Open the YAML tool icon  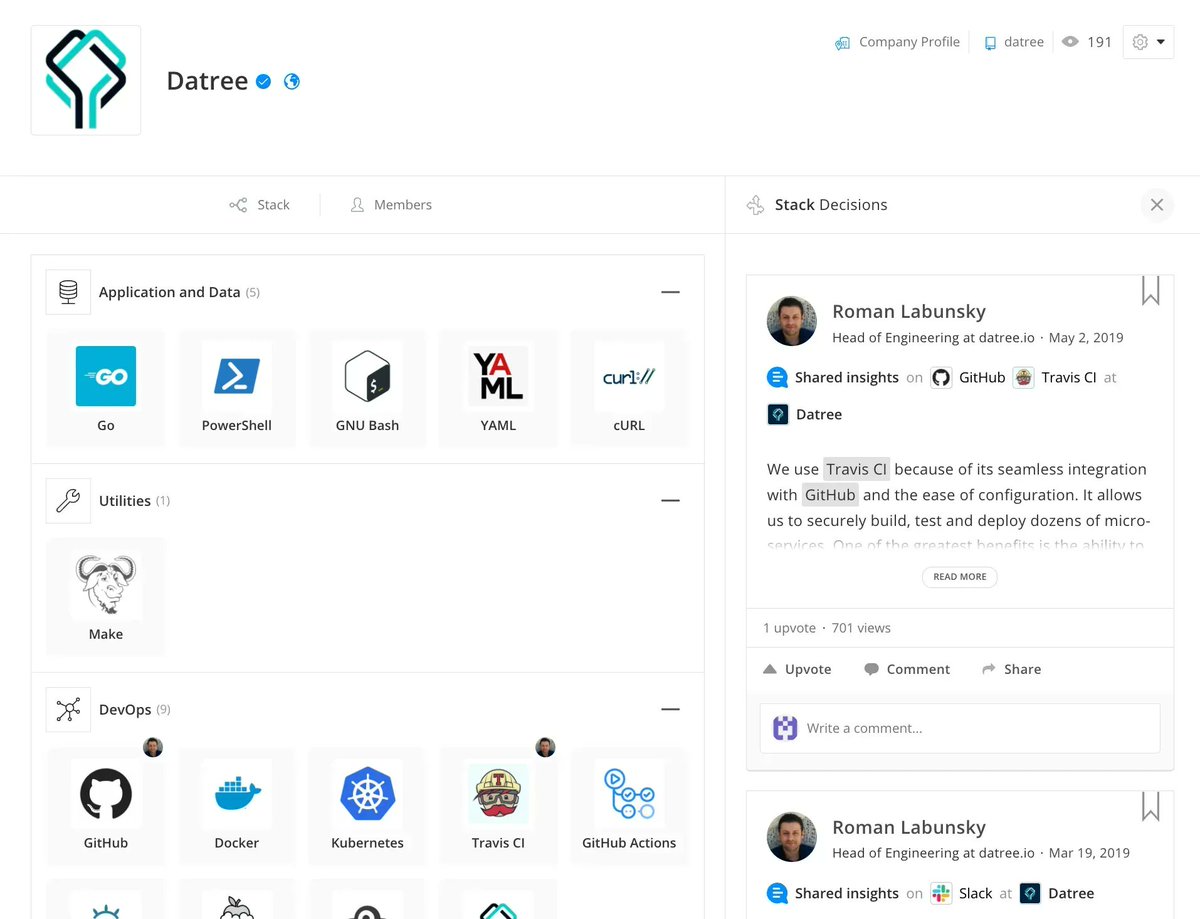[x=498, y=376]
